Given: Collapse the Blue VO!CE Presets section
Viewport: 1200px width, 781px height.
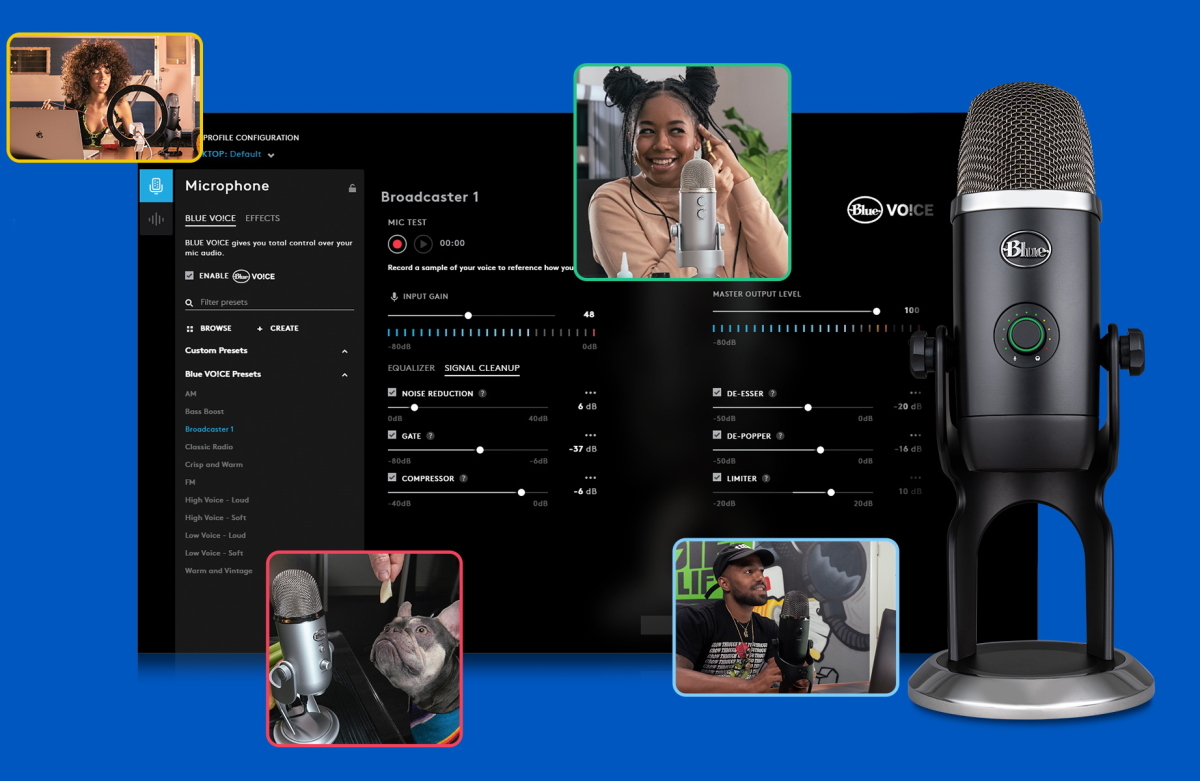Looking at the screenshot, I should (345, 375).
